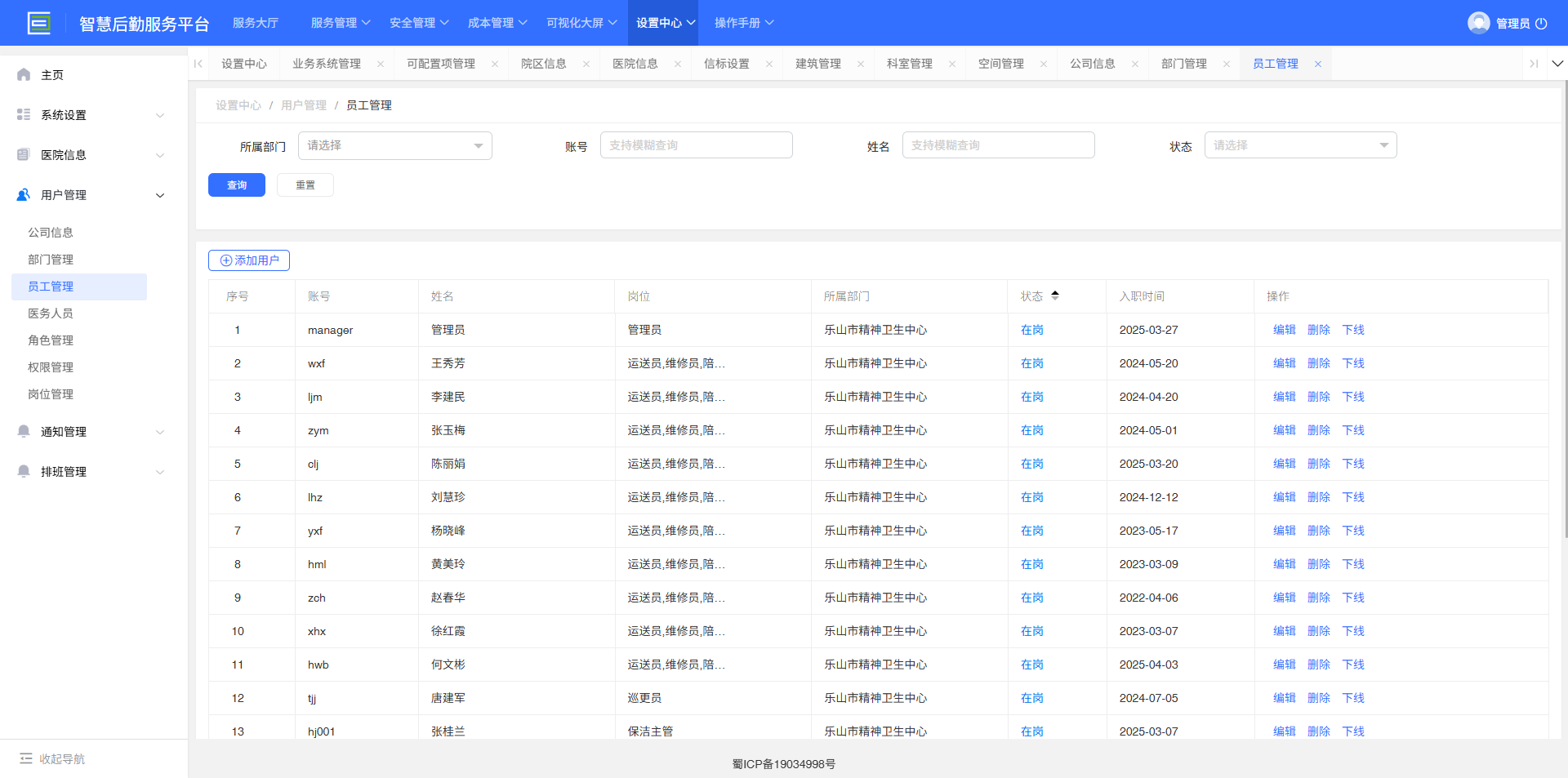Close the 科室管理 tab
Screen dimensions: 1568x778
[952, 64]
